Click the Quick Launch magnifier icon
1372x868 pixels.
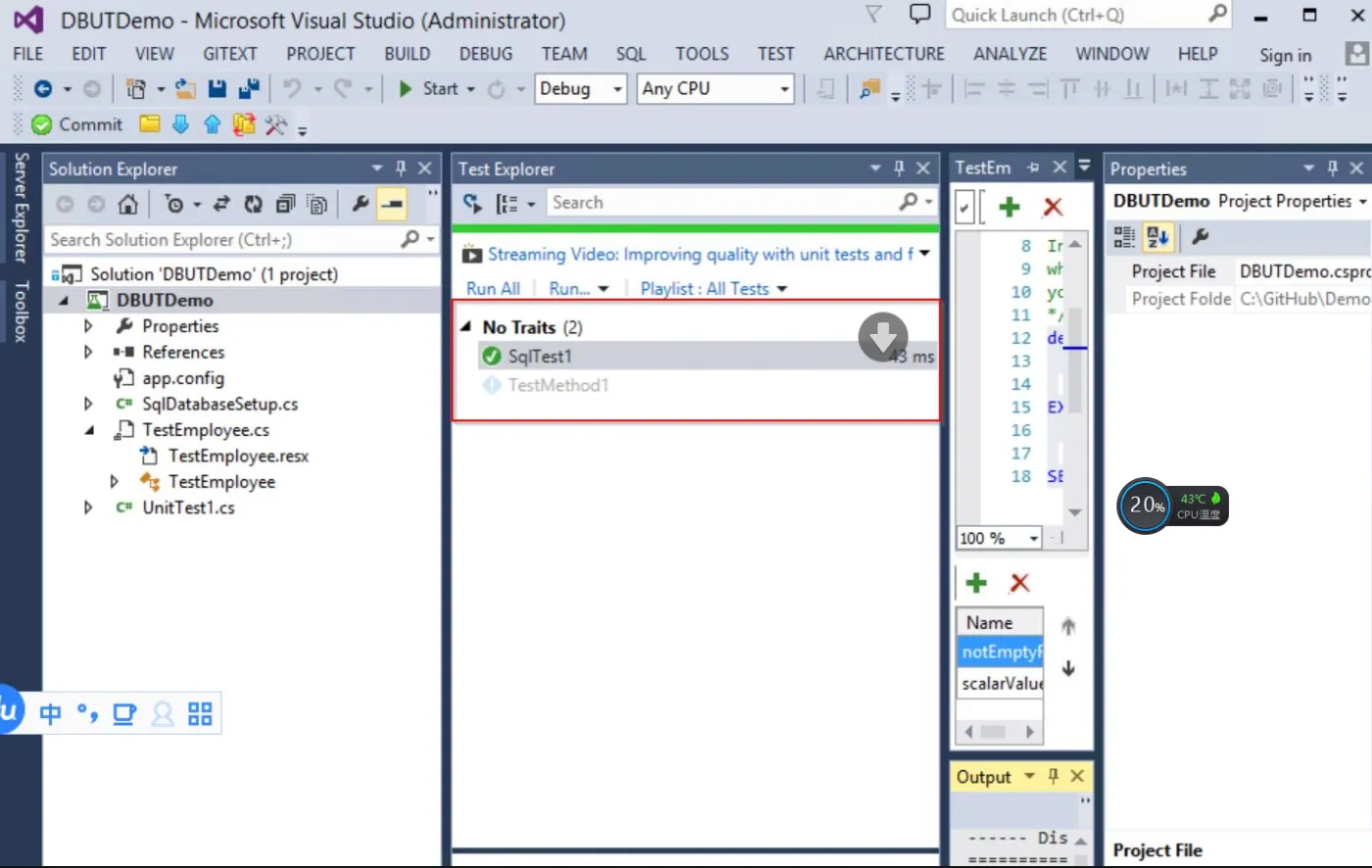pos(1217,14)
